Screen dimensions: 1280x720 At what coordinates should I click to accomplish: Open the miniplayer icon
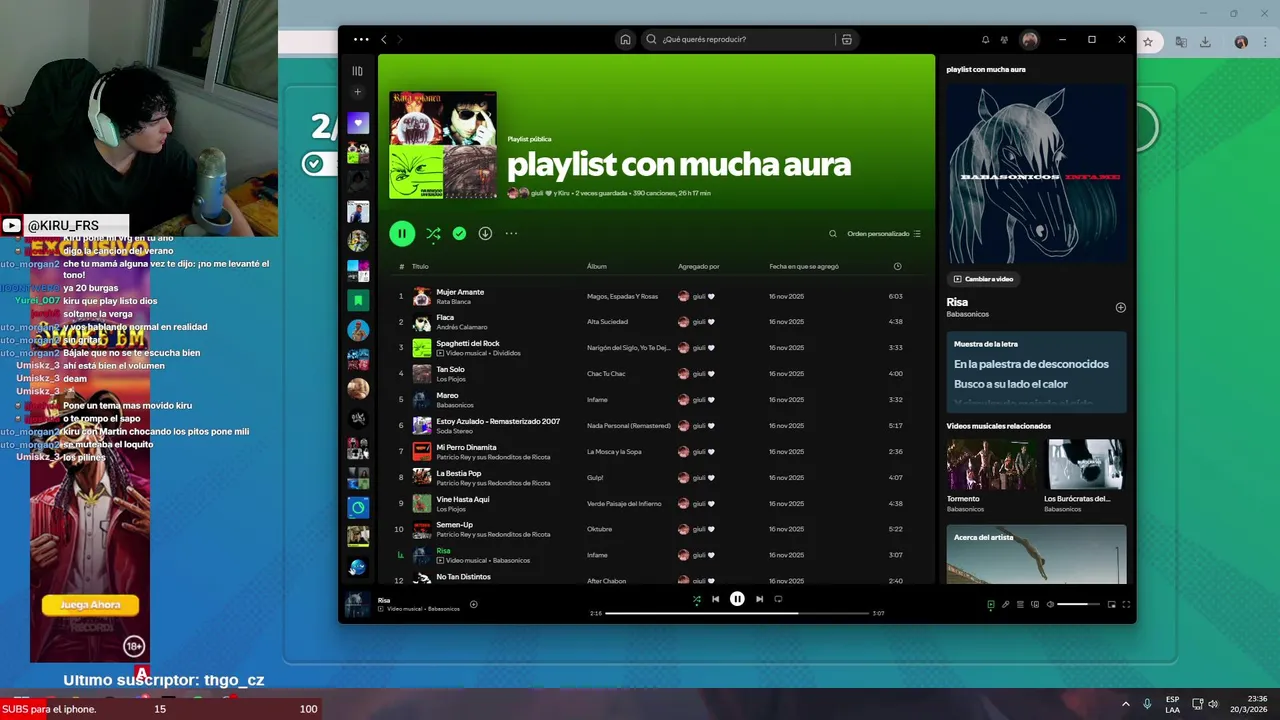(x=1111, y=604)
